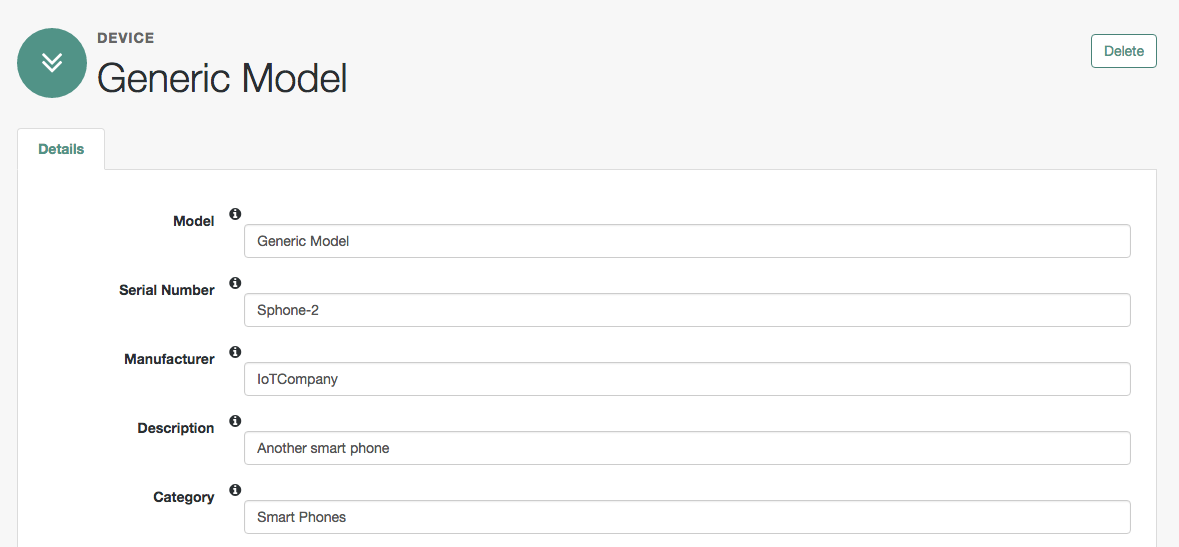Image resolution: width=1179 pixels, height=547 pixels.
Task: Select the Serial Number label text
Action: pyautogui.click(x=166, y=290)
